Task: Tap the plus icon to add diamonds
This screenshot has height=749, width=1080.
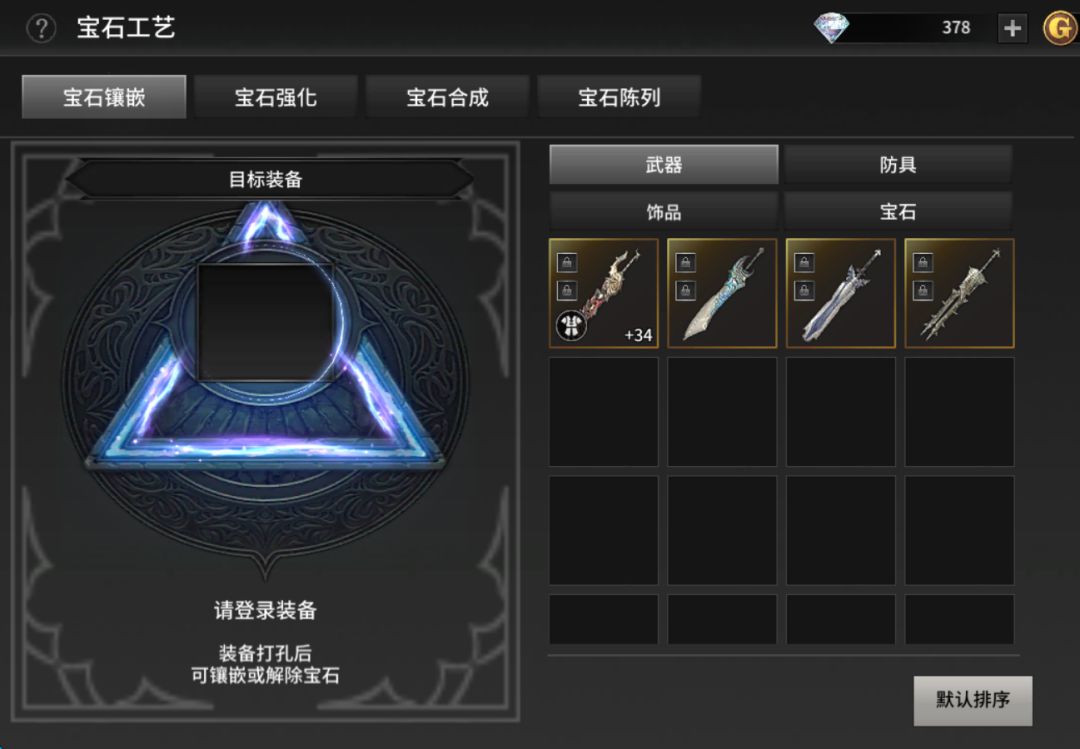Action: pyautogui.click(x=1012, y=28)
